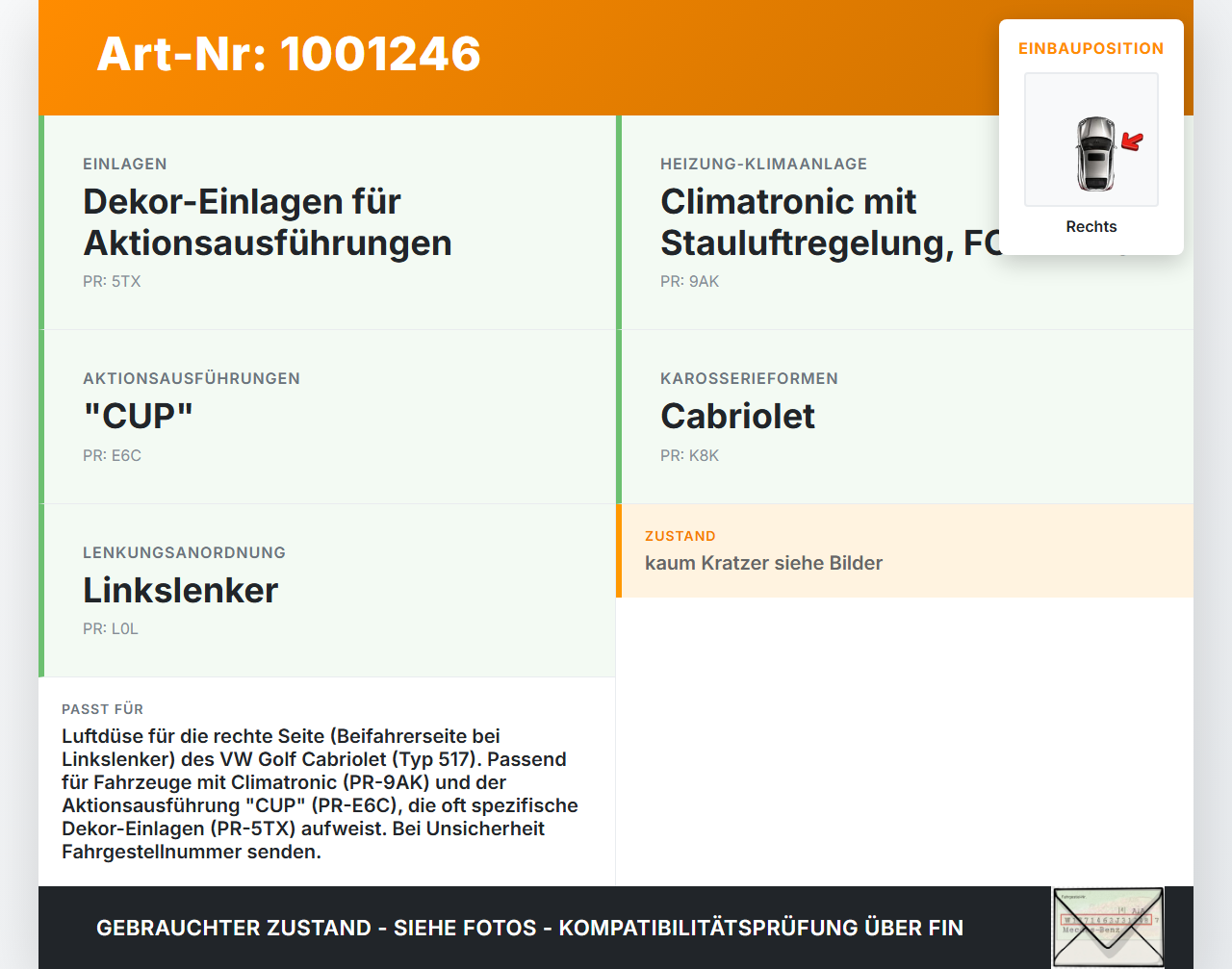Click the PR: 5TX code
1232x969 pixels.
tap(112, 282)
